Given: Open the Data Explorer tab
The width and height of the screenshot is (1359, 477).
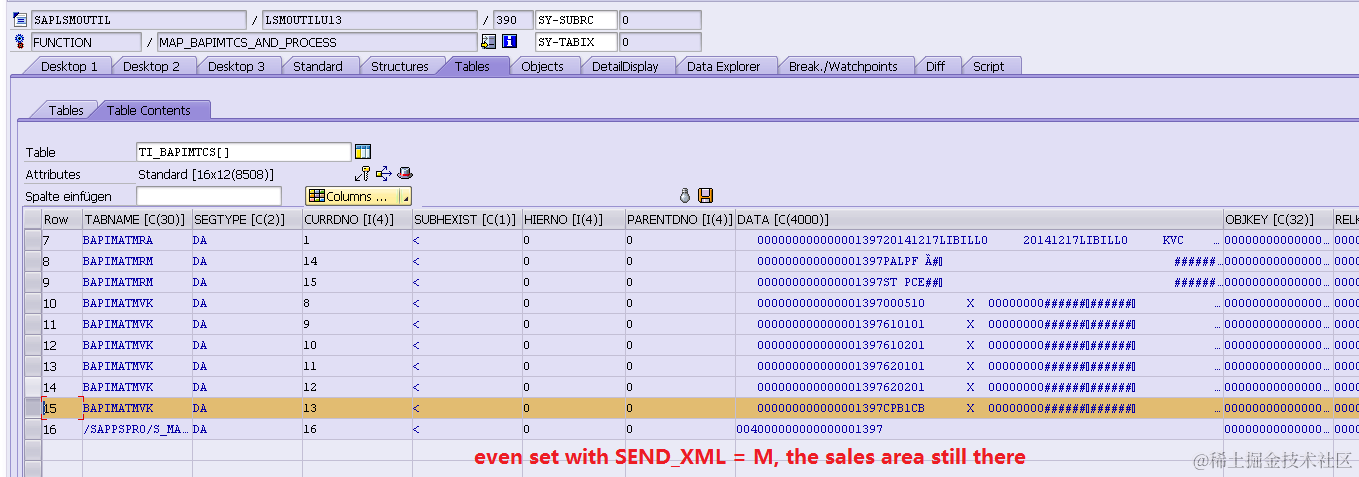Looking at the screenshot, I should (x=724, y=66).
